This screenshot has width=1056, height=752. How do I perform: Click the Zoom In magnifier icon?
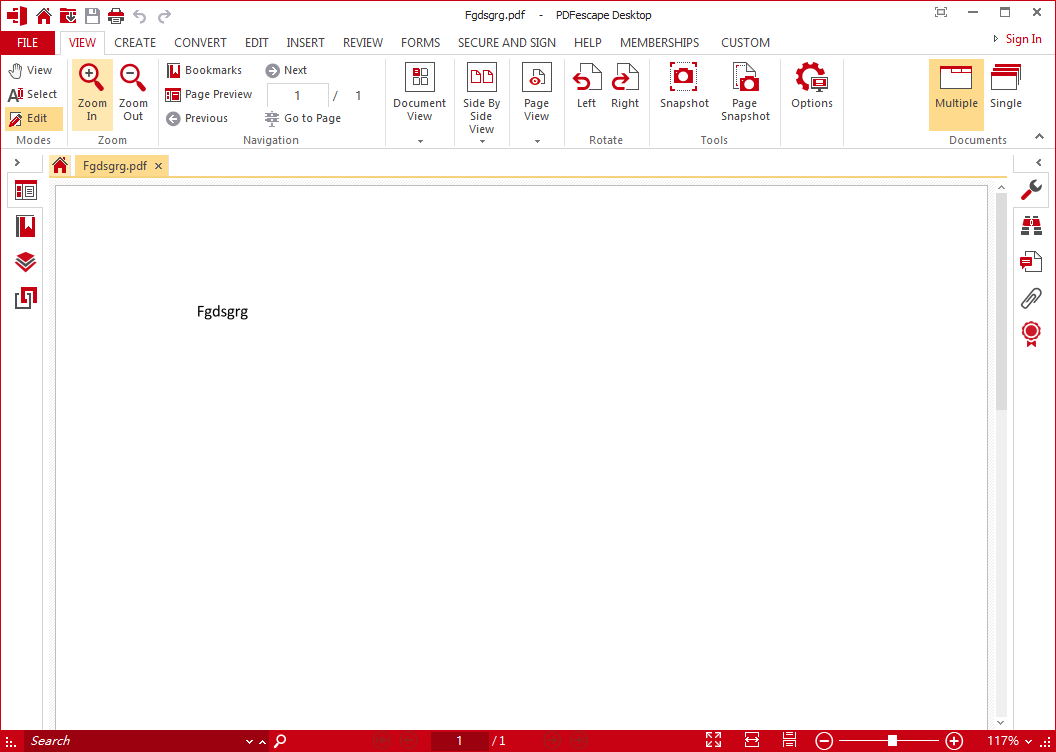point(92,79)
